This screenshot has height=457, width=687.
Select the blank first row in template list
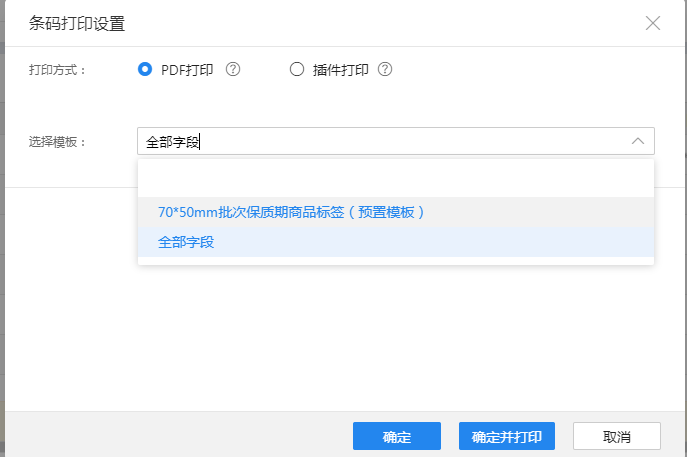coord(395,180)
